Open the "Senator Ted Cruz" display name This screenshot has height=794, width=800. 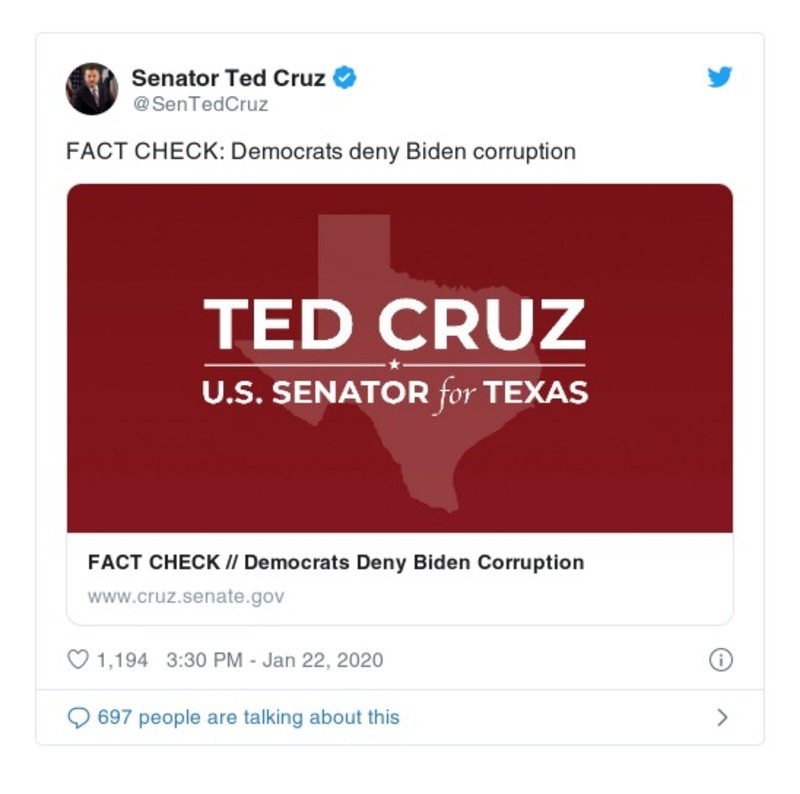coord(229,77)
